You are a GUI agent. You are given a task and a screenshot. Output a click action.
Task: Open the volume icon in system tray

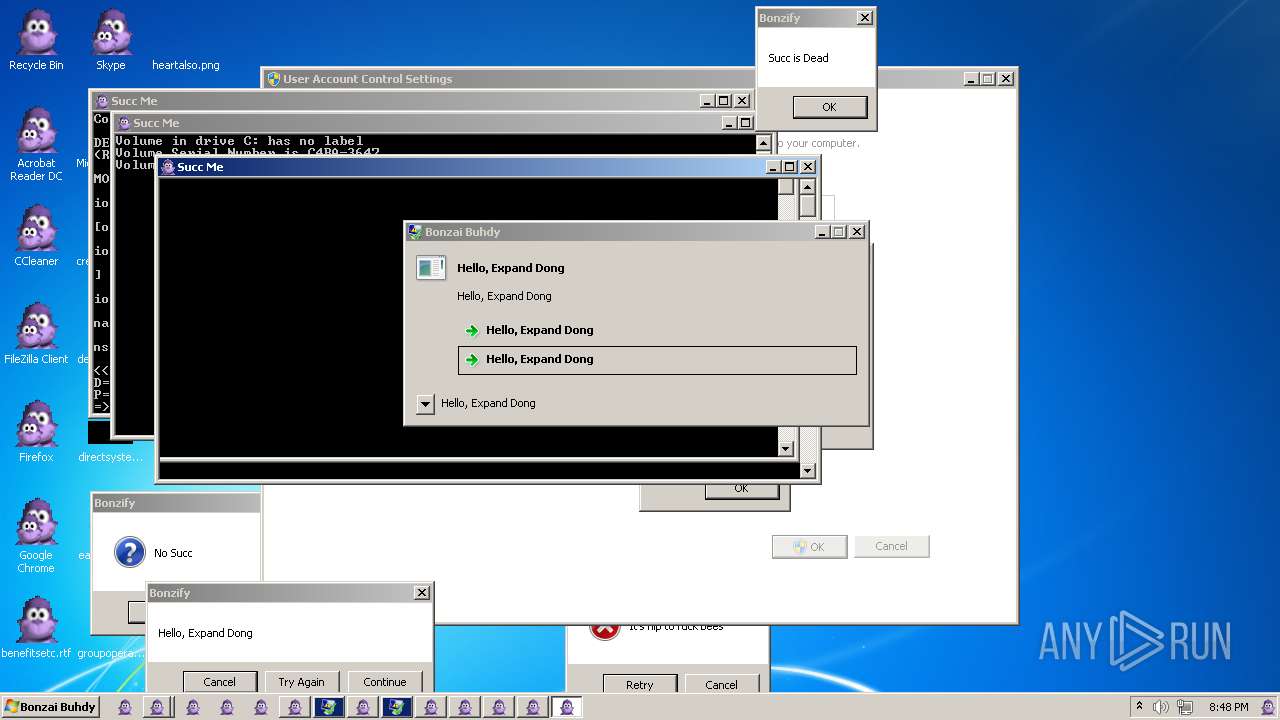click(x=1161, y=707)
